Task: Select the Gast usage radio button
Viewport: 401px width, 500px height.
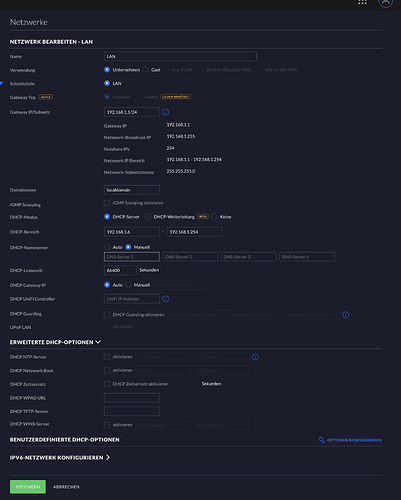Action: tap(146, 70)
